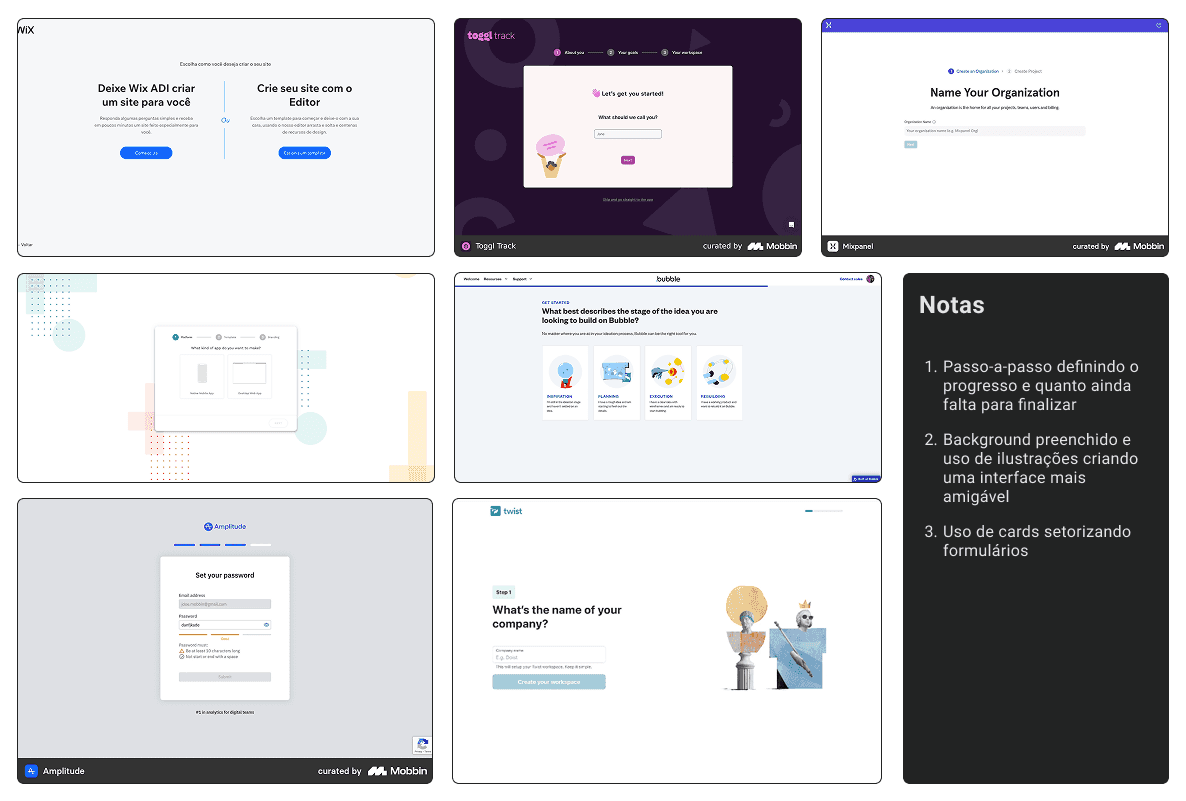The width and height of the screenshot is (1186, 801).
Task: Click Create your workspace button
Action: point(549,681)
